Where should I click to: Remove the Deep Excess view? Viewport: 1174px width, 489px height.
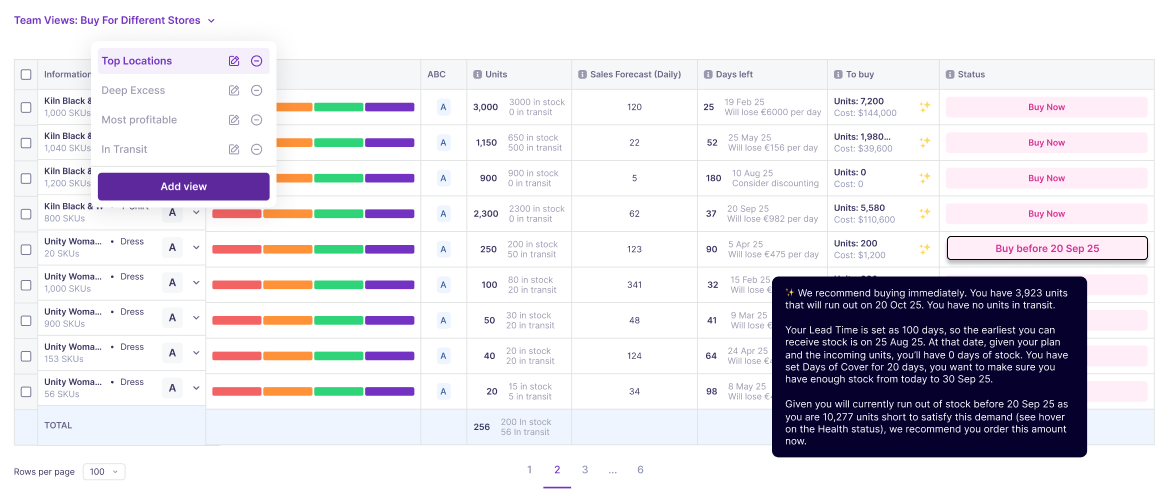pyautogui.click(x=256, y=91)
